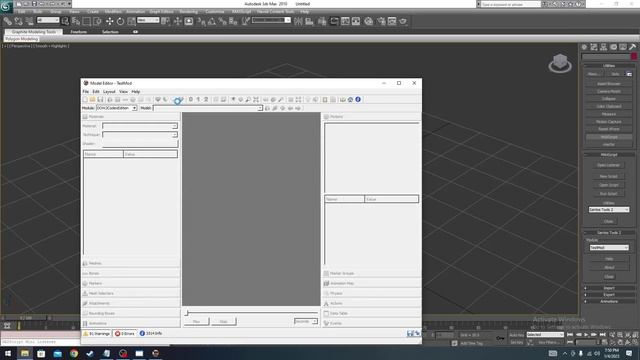This screenshot has height=360, width=640.
Task: Open the Seconds time unit dropdown
Action: point(306,322)
